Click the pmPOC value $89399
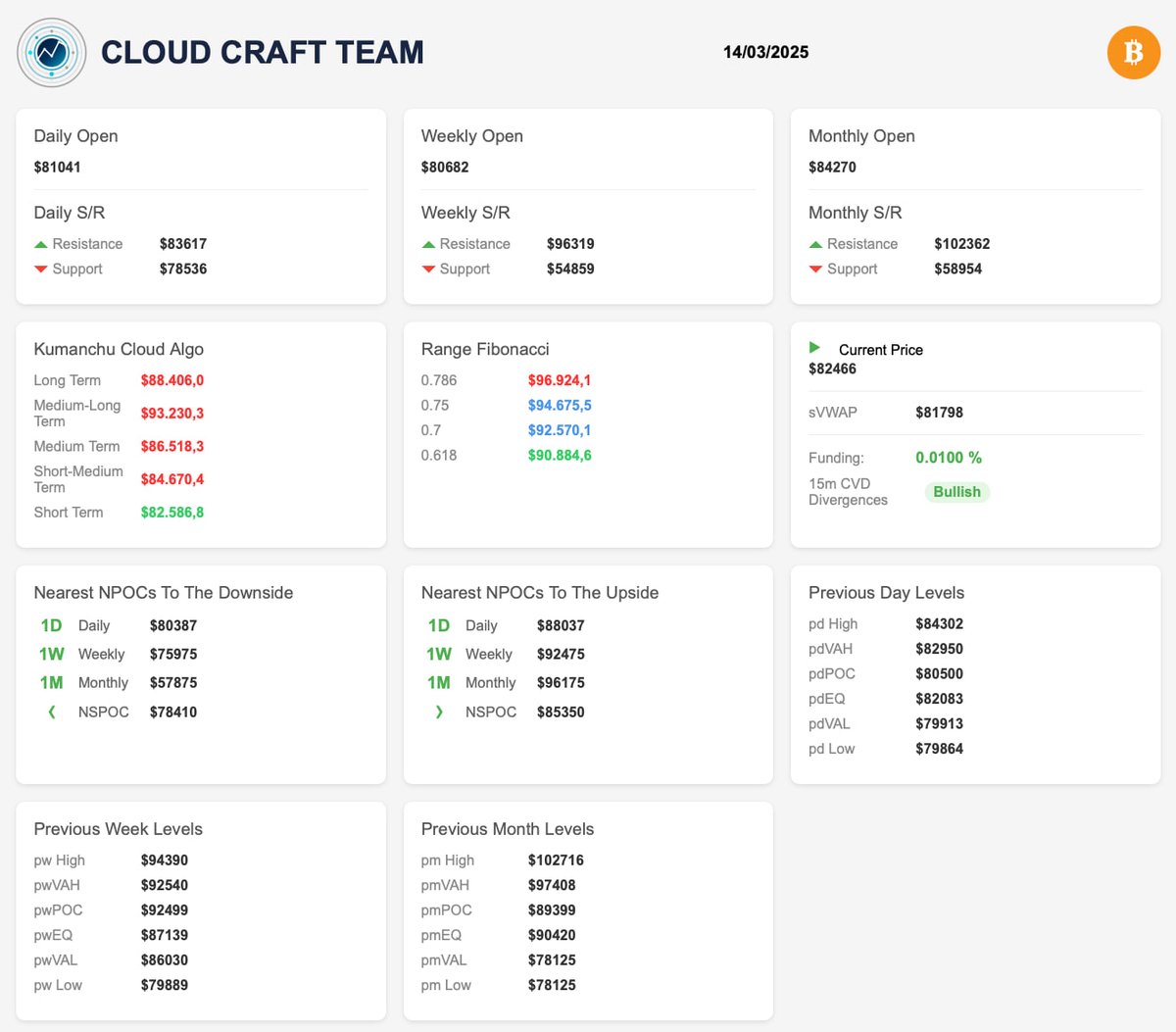Screen dimensions: 1176x1032 pos(552,910)
